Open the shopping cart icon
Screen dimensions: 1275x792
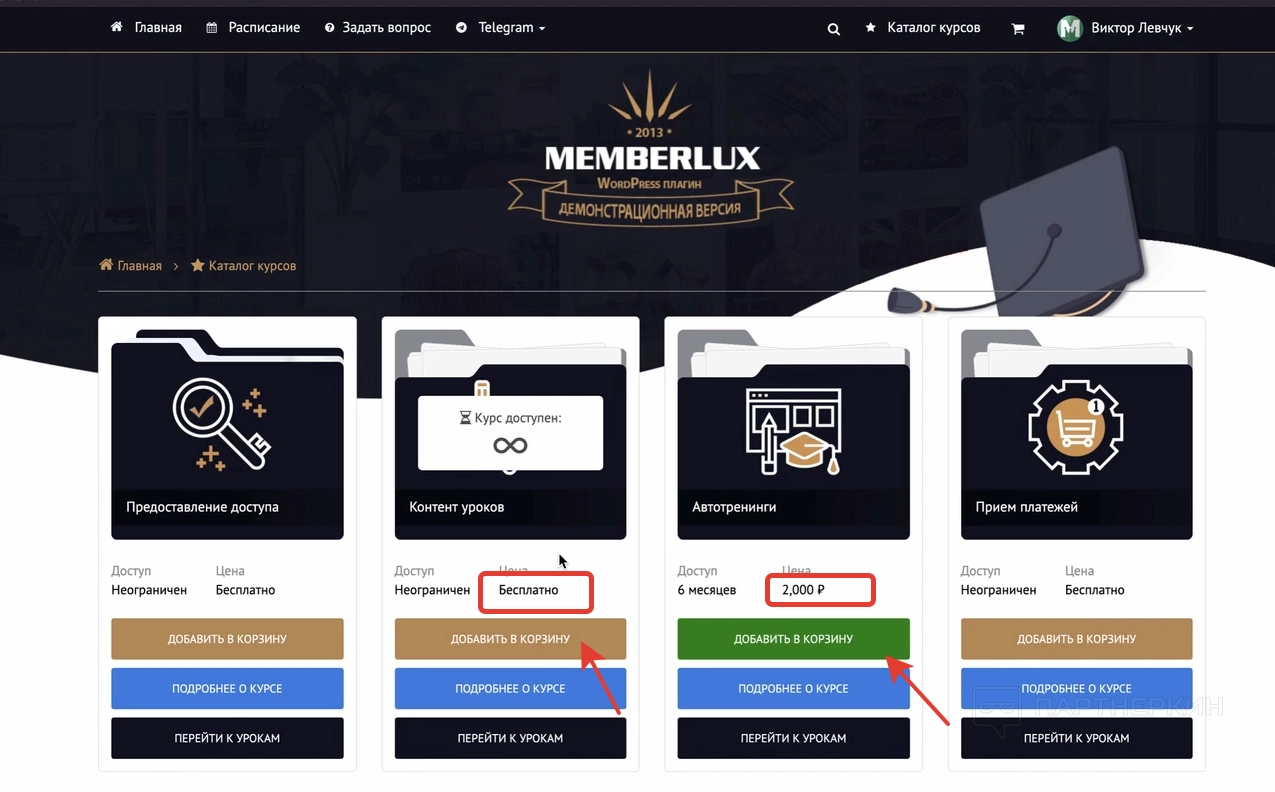(1018, 29)
